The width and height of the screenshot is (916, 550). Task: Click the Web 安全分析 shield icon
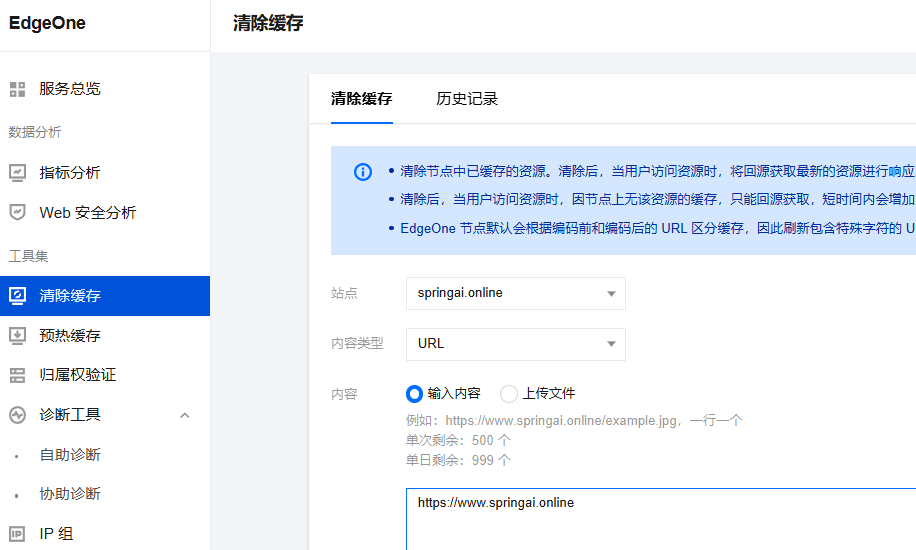click(17, 212)
